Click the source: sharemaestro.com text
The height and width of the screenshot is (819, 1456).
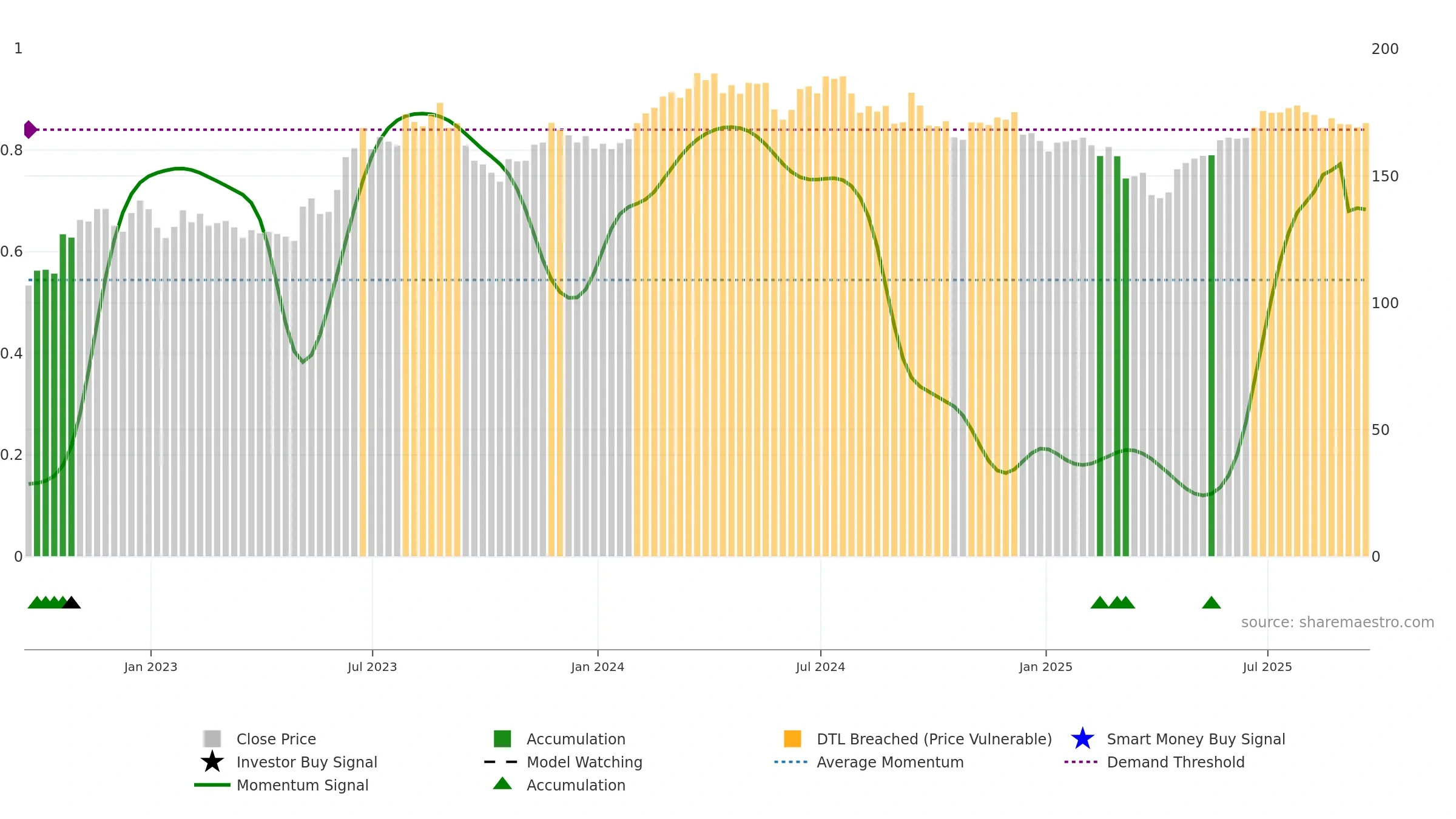click(1338, 622)
